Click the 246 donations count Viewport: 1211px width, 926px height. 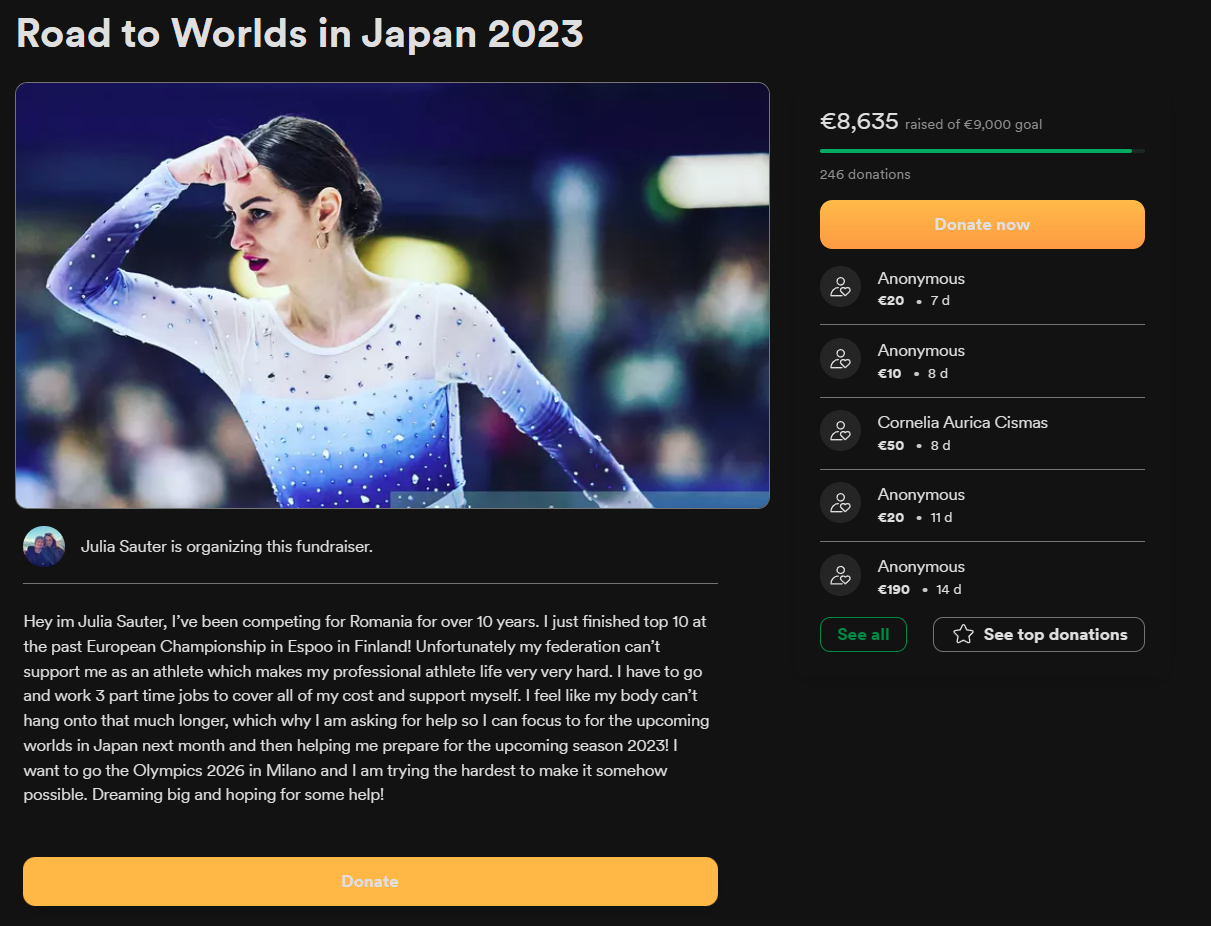865,174
